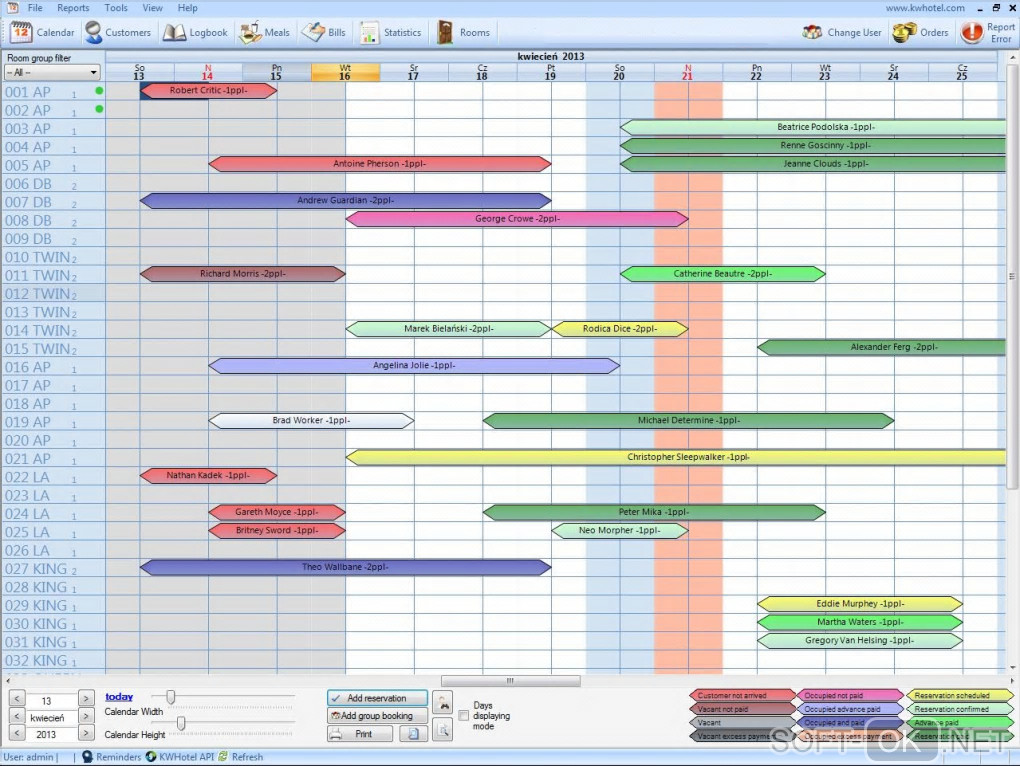
Task: Go to next month arrow beside kwiecień
Action: [86, 717]
